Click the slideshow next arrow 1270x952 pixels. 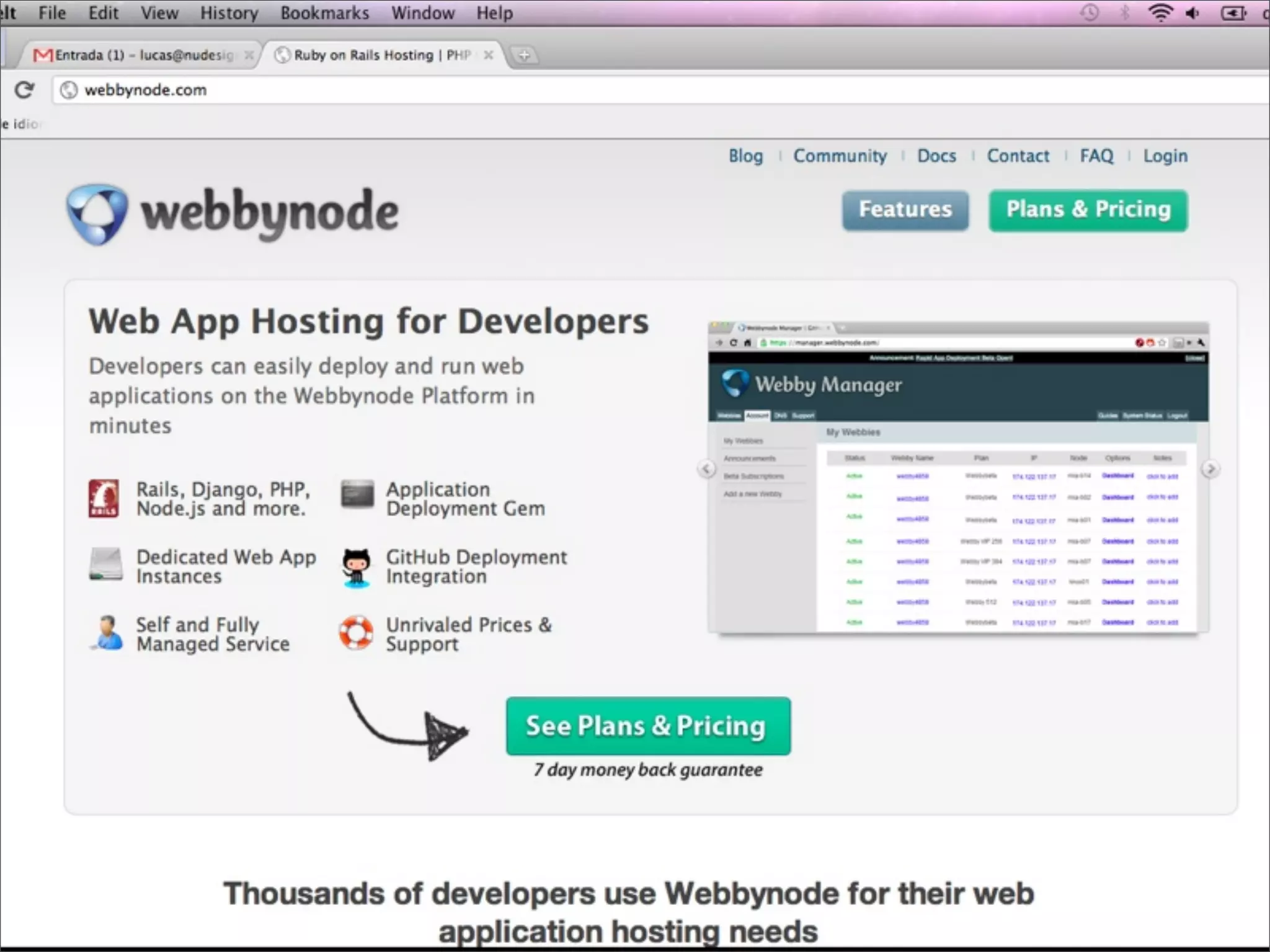pos(1210,469)
